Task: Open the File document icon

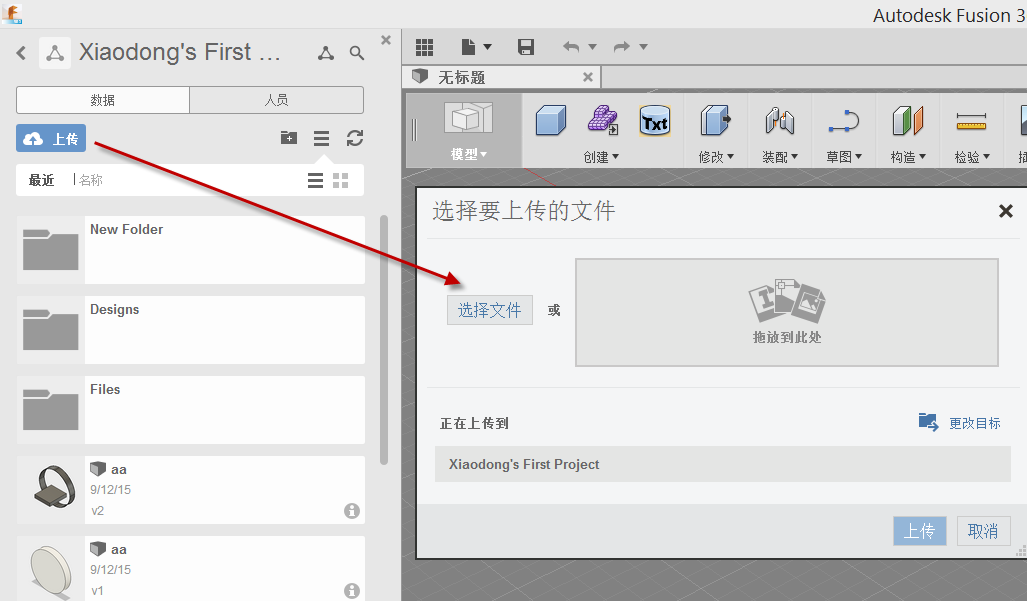Action: 468,47
